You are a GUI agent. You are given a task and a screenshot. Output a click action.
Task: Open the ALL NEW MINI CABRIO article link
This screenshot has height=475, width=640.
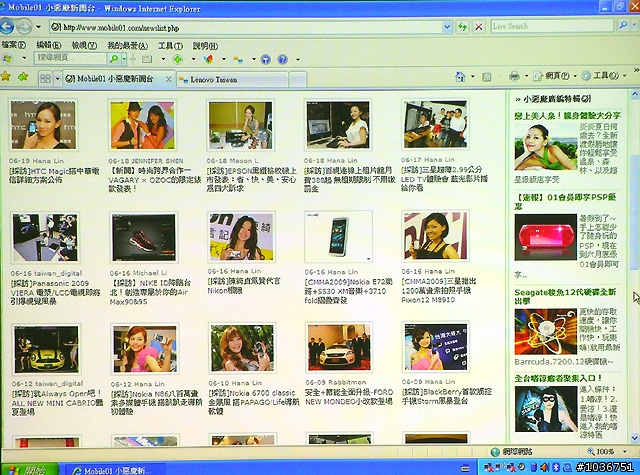[57, 403]
